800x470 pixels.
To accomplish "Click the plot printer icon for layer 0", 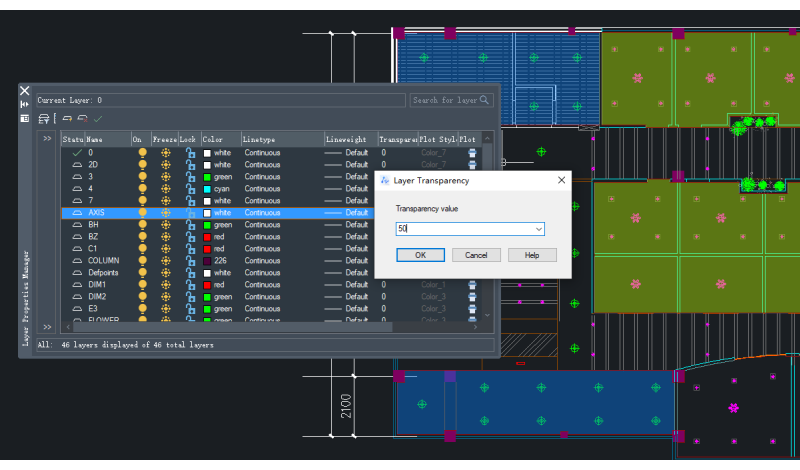I will [472, 153].
